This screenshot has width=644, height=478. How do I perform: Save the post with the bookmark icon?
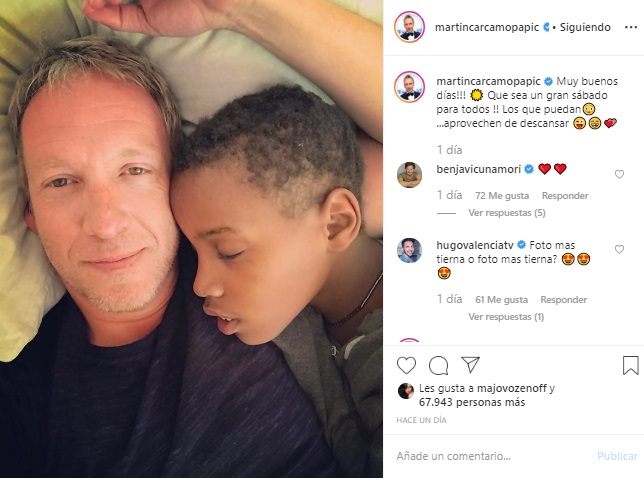630,365
